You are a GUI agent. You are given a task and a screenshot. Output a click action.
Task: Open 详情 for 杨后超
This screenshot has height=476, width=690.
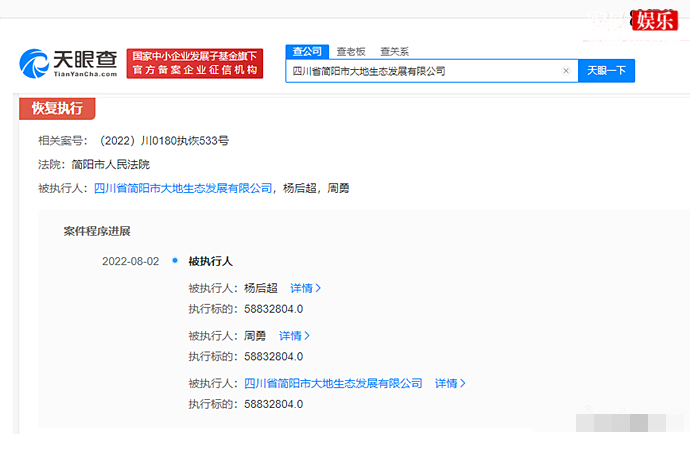pos(305,288)
